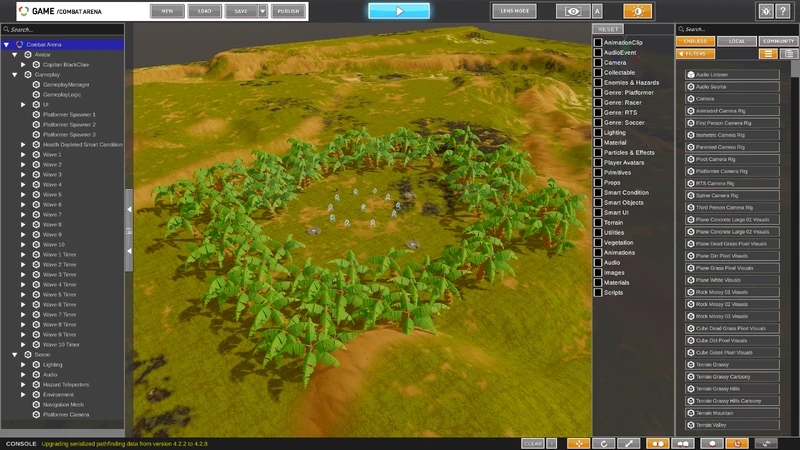Collapse the Avatar tree node

tap(15, 55)
